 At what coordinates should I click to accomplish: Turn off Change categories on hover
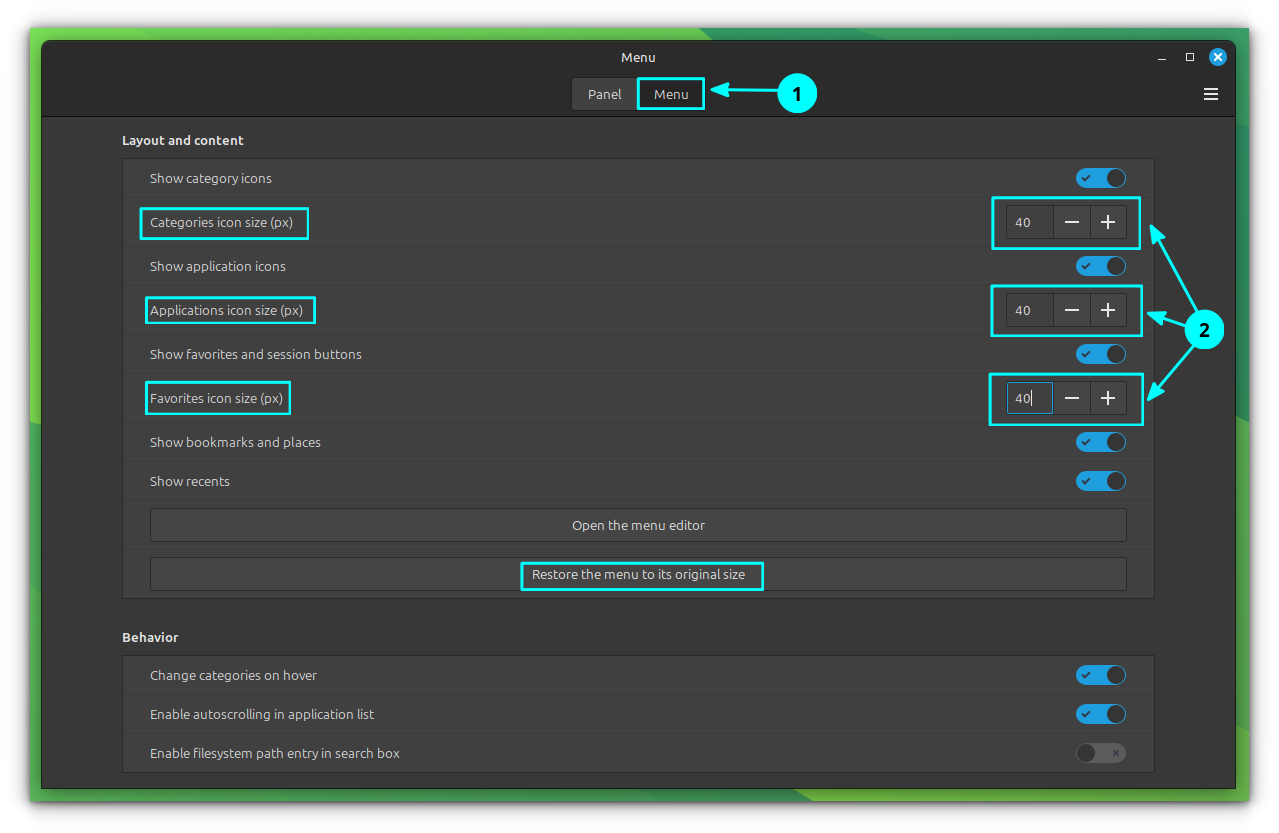[x=1100, y=675]
